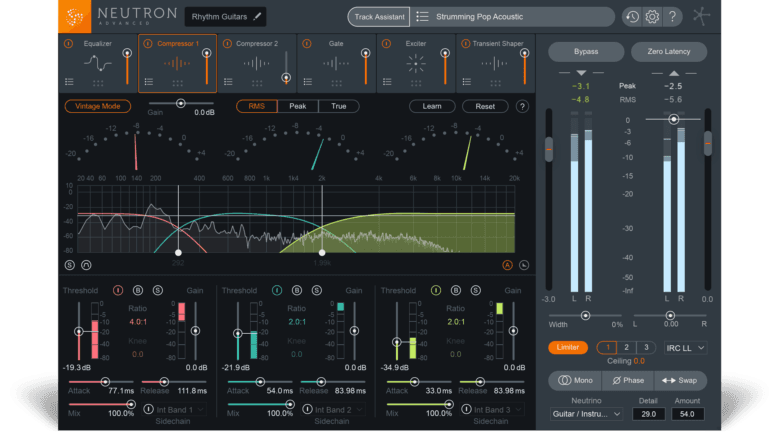779x437 pixels.
Task: Click the orange A auto icon below spectrum
Action: [507, 265]
